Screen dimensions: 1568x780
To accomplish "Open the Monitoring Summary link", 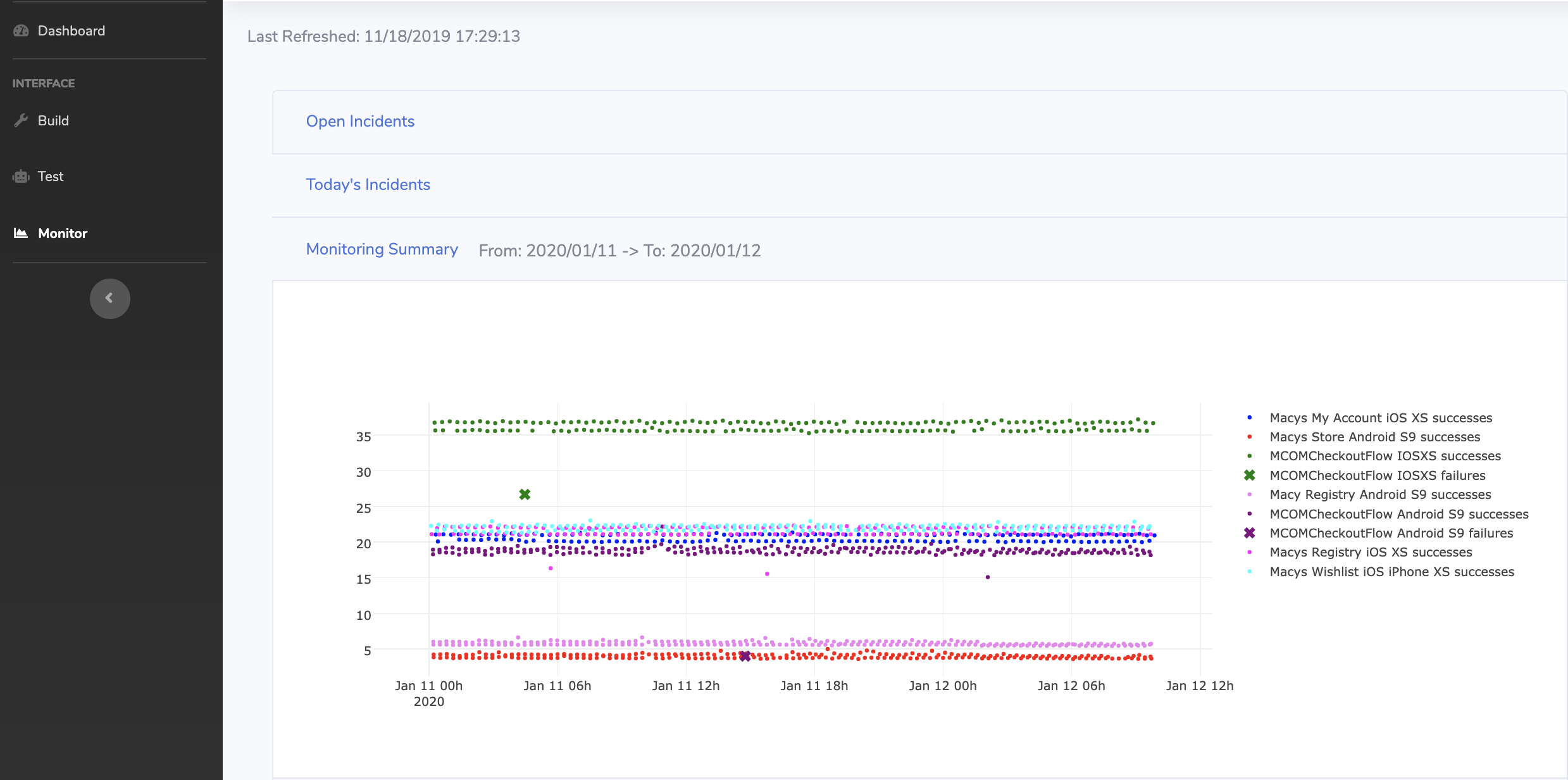I will click(382, 249).
